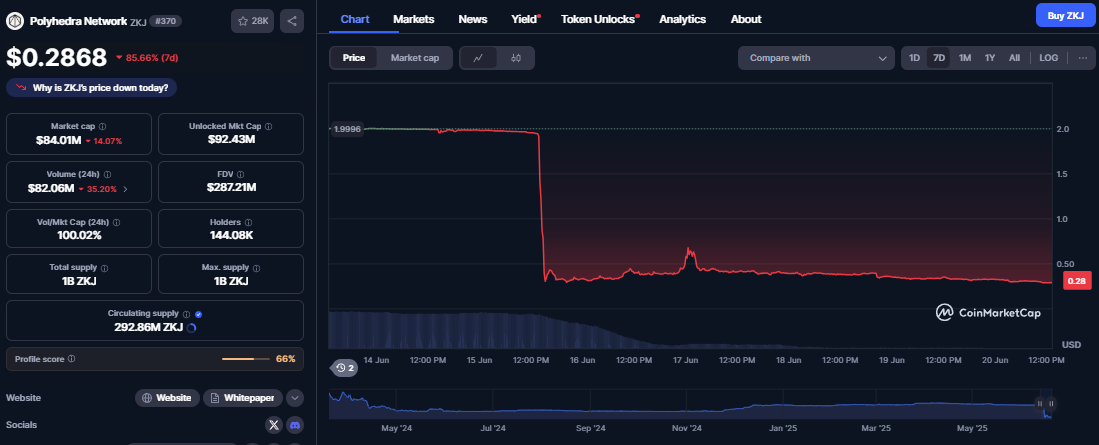Open the chart more-options ellipsis

point(1083,58)
